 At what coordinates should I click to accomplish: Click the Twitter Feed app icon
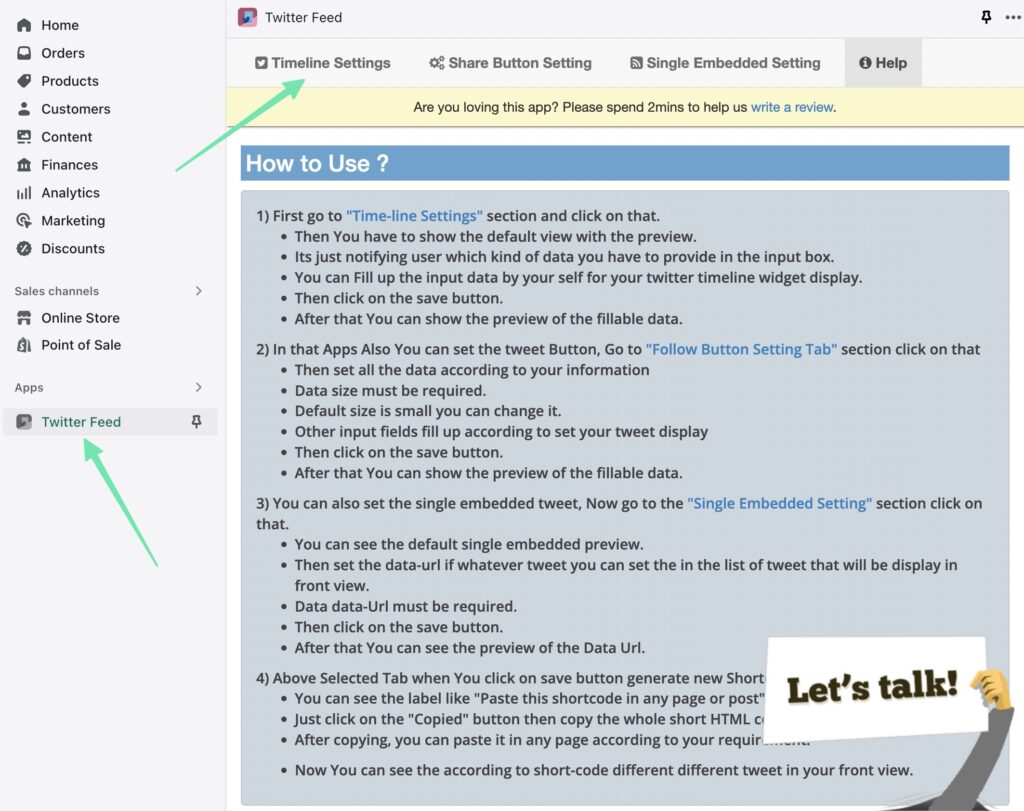click(x=23, y=421)
